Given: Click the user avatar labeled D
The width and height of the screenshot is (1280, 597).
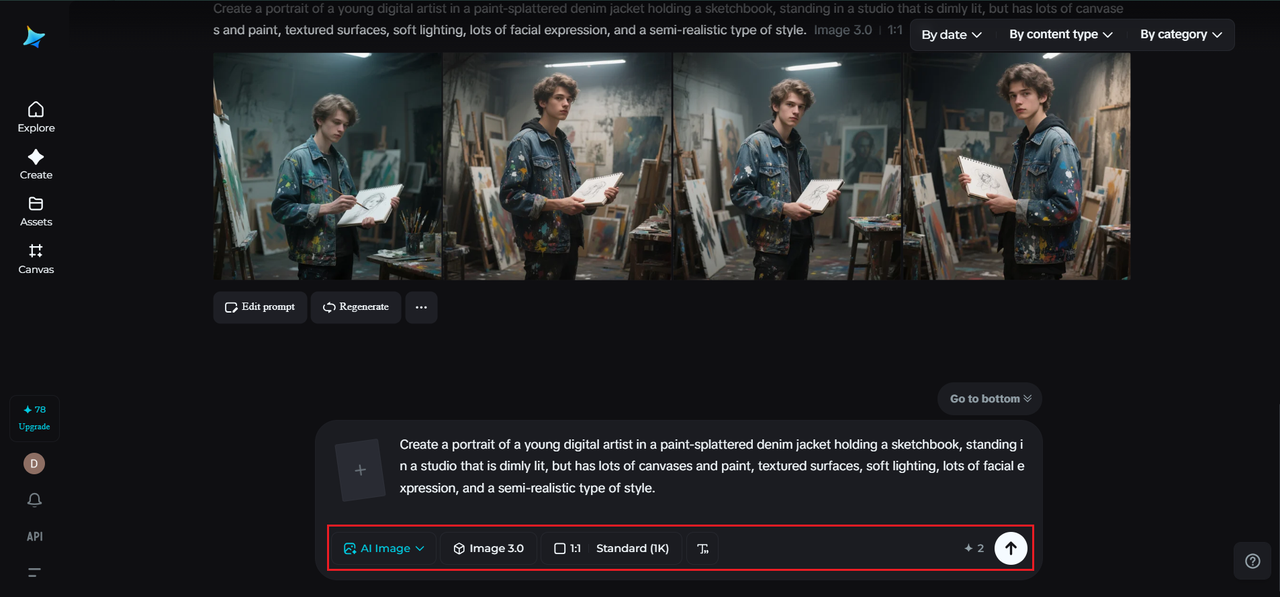Looking at the screenshot, I should [35, 464].
